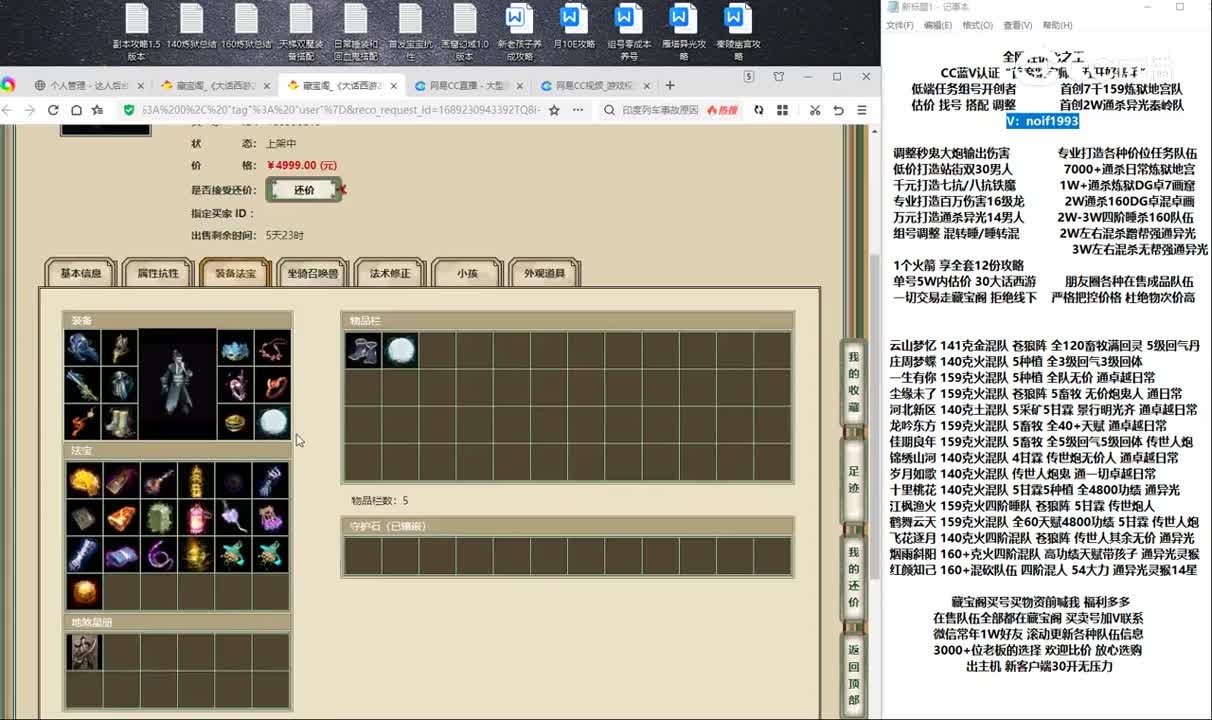Open the 140炼狱总结 desktop file
This screenshot has width=1212, height=720.
191,27
